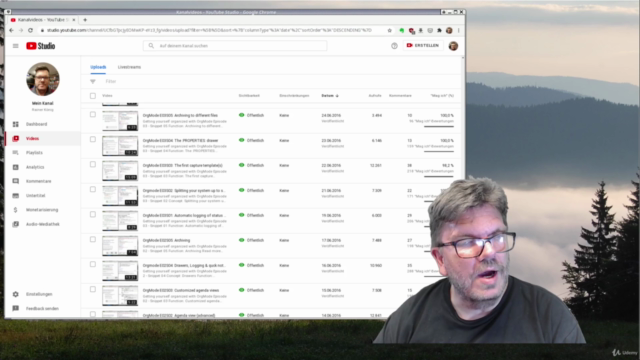Check the 'Customized agenda views' row

click(93, 289)
